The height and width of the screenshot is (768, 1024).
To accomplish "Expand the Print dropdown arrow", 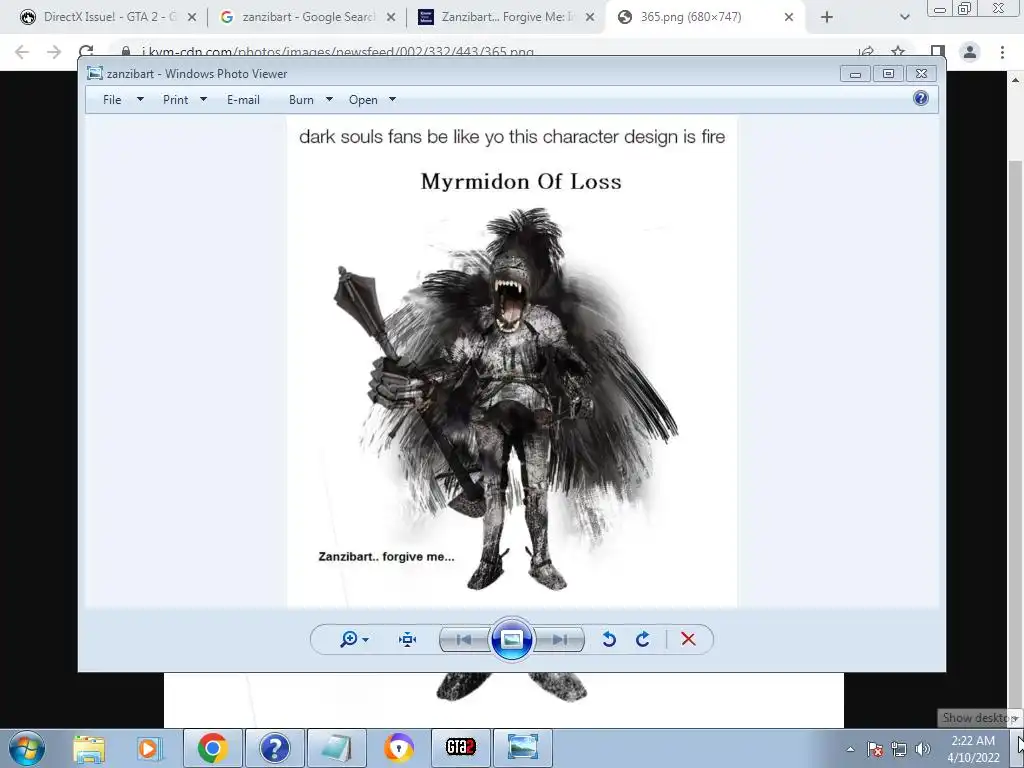I will [203, 99].
